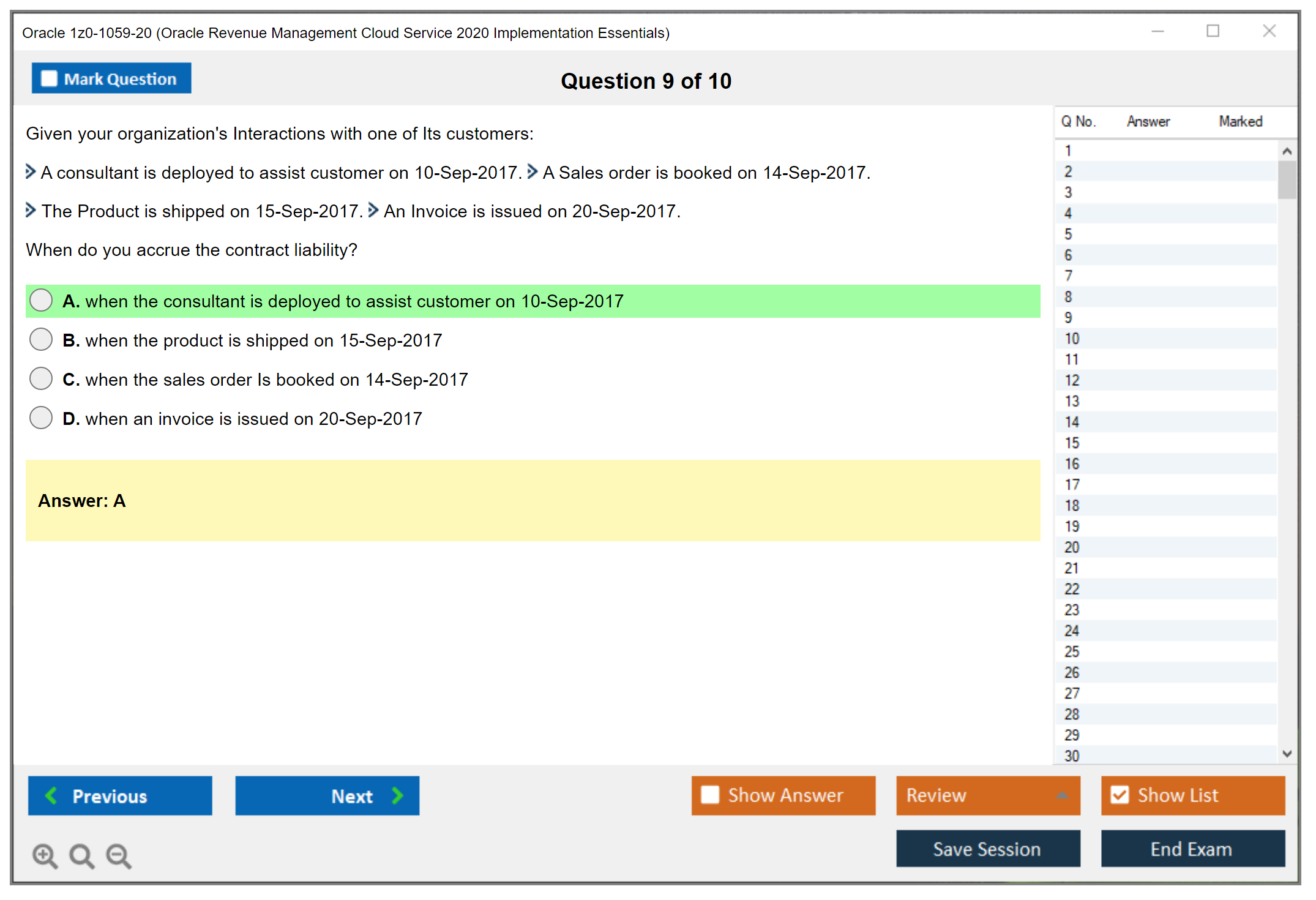Enable the Show Answer checkbox
1316x900 pixels.
(x=710, y=795)
